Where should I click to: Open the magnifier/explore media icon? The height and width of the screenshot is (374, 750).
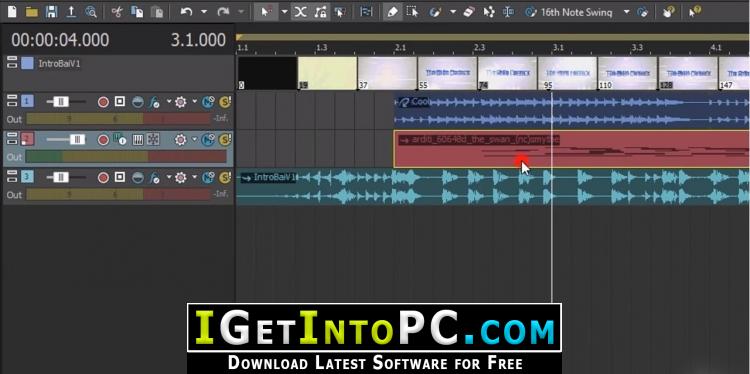tap(90, 12)
